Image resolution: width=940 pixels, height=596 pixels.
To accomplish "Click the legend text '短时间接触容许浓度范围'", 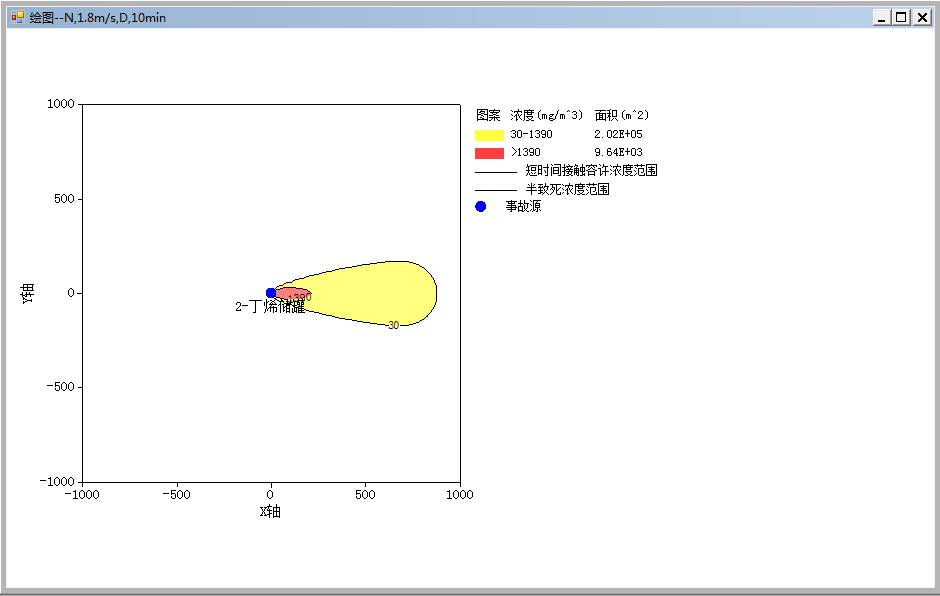I will [591, 170].
